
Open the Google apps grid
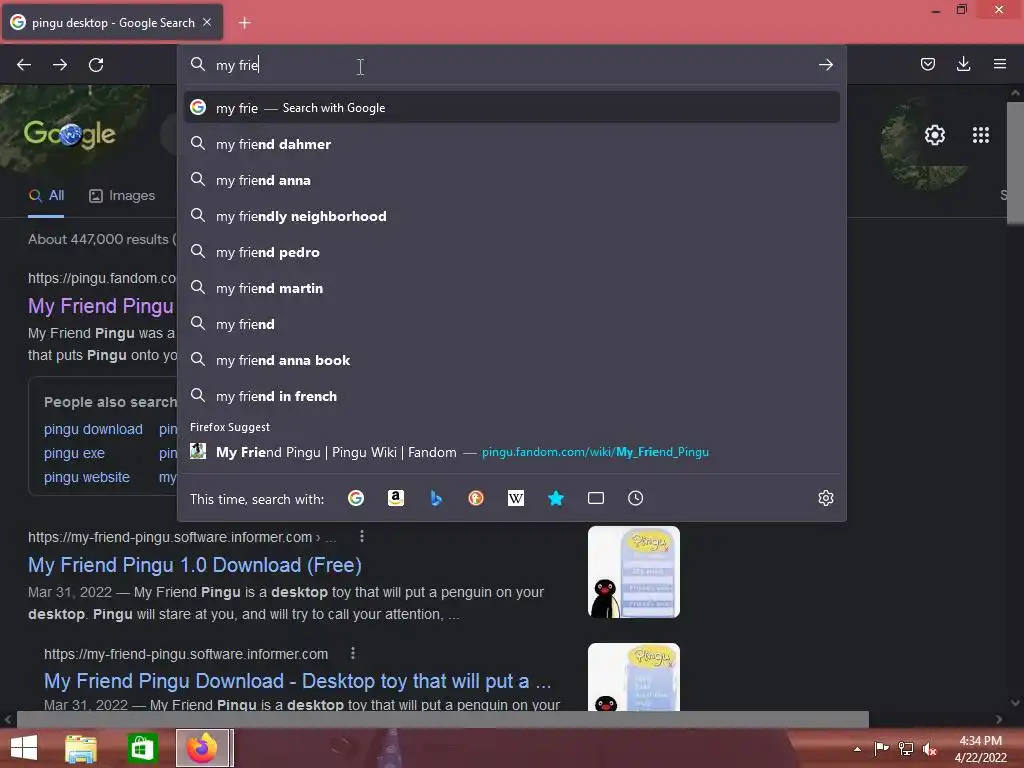point(980,135)
